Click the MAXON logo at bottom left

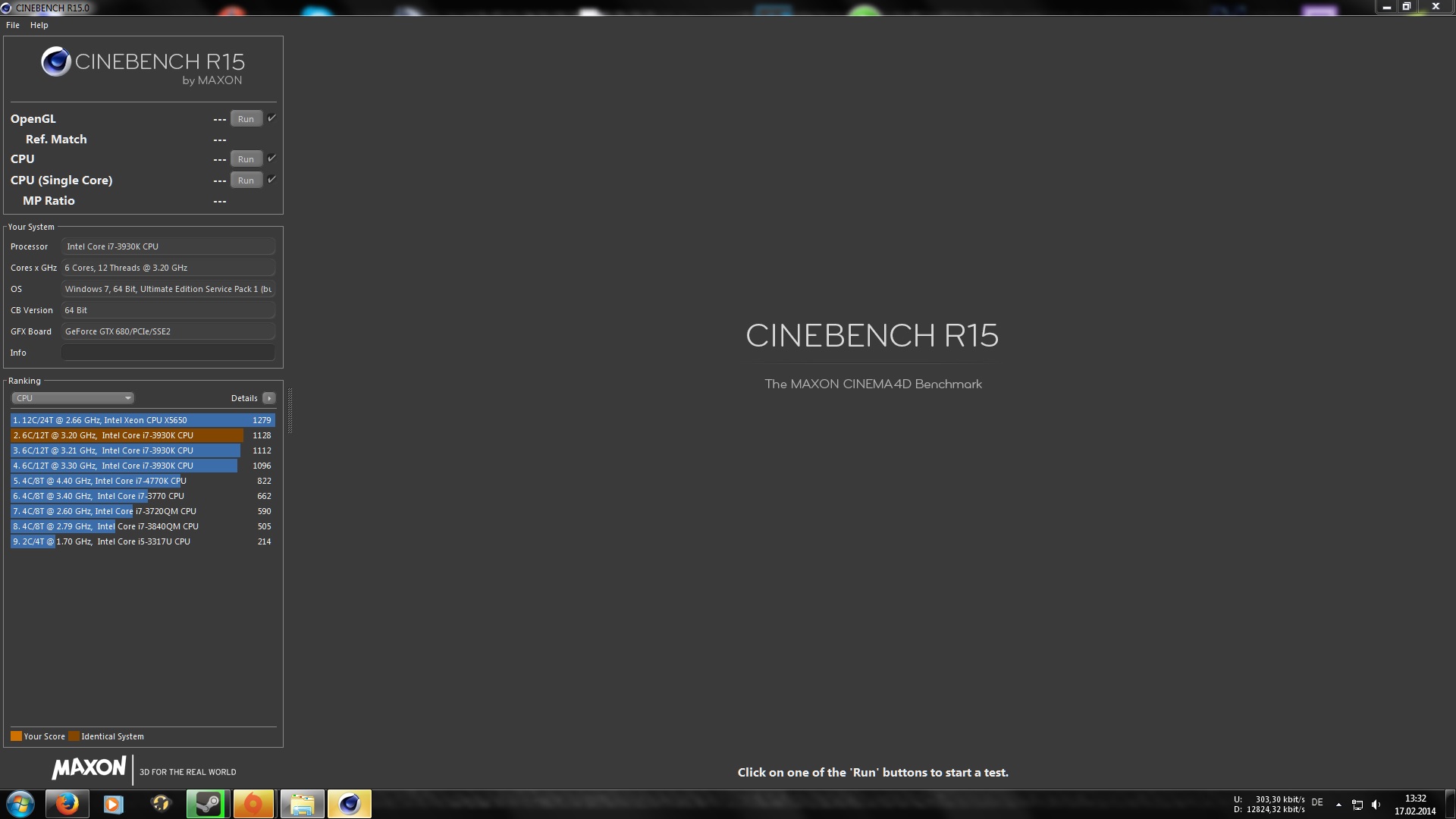pos(89,768)
